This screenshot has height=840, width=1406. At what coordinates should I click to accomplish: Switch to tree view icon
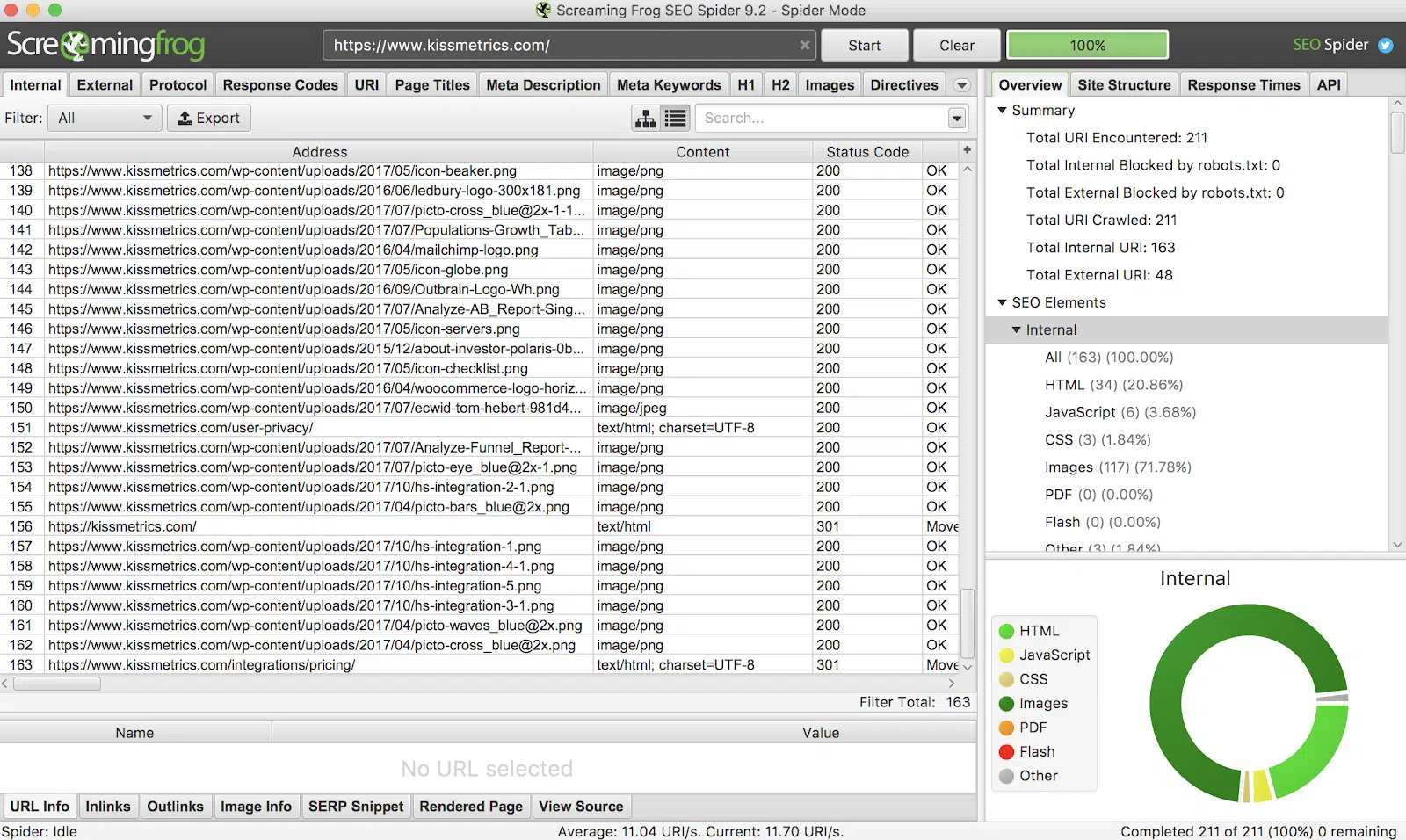point(646,119)
